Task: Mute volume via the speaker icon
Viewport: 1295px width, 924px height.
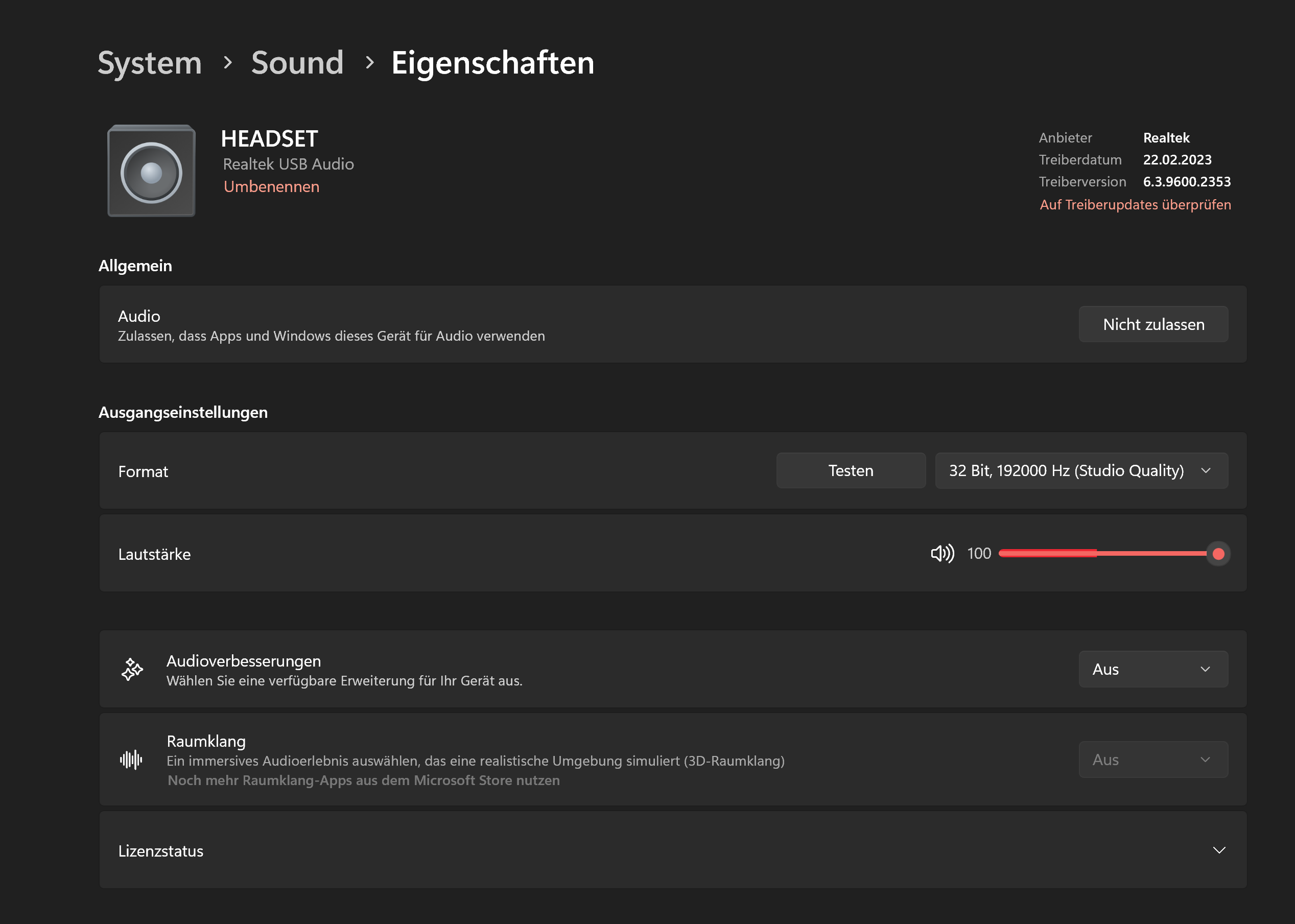Action: point(942,554)
